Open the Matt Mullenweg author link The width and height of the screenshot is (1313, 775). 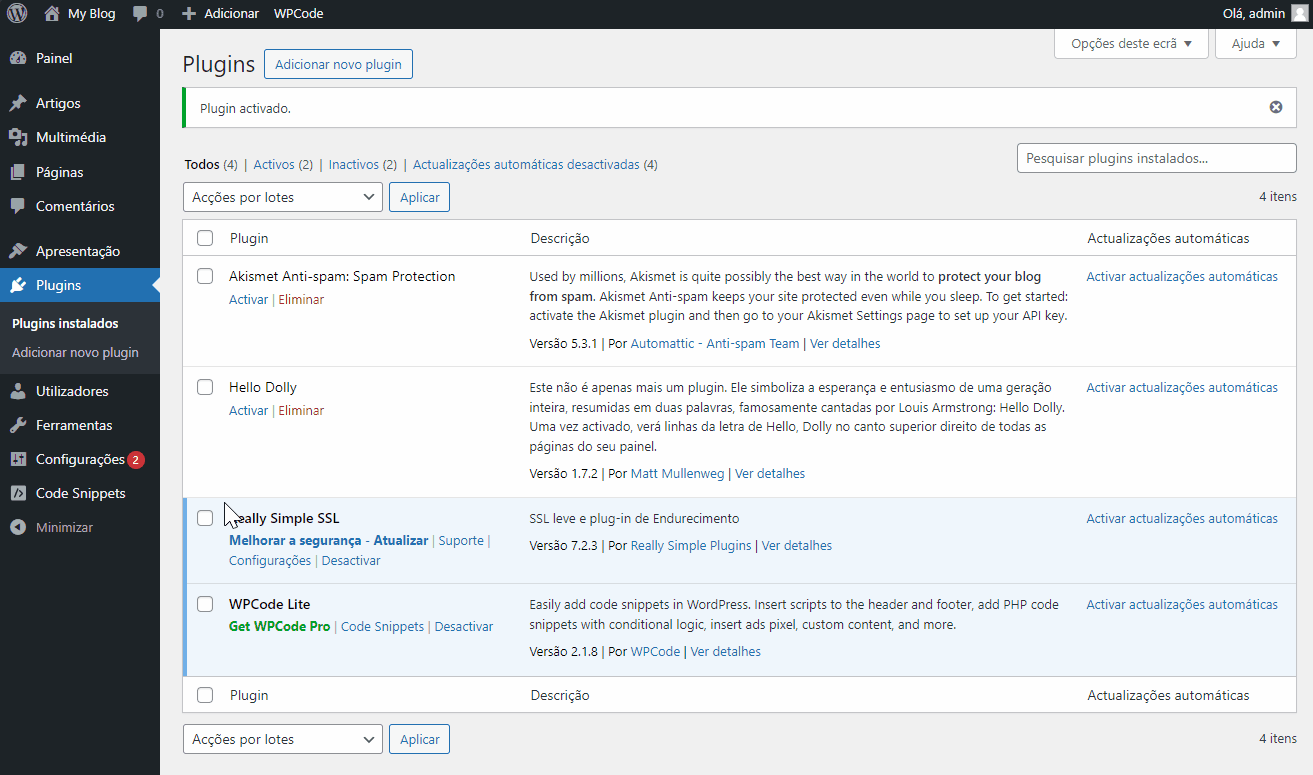677,474
